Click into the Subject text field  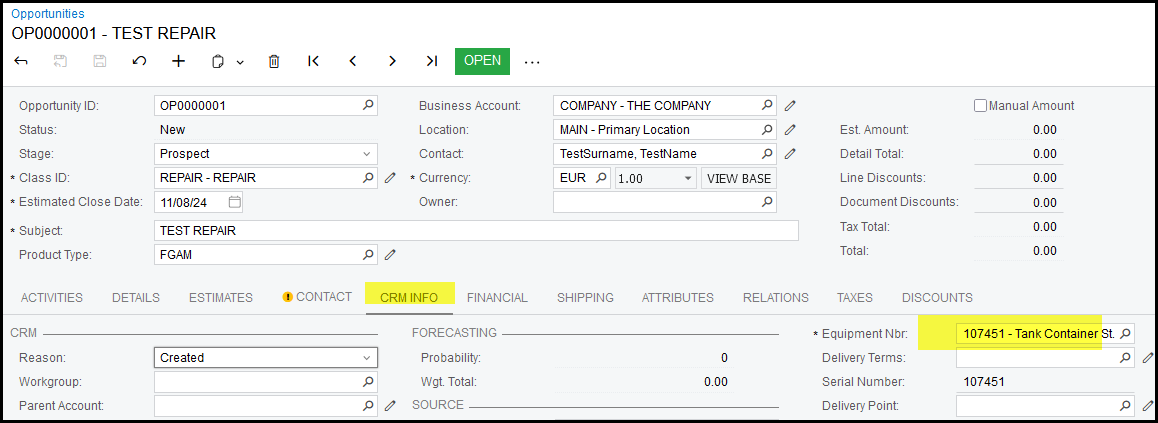(476, 230)
